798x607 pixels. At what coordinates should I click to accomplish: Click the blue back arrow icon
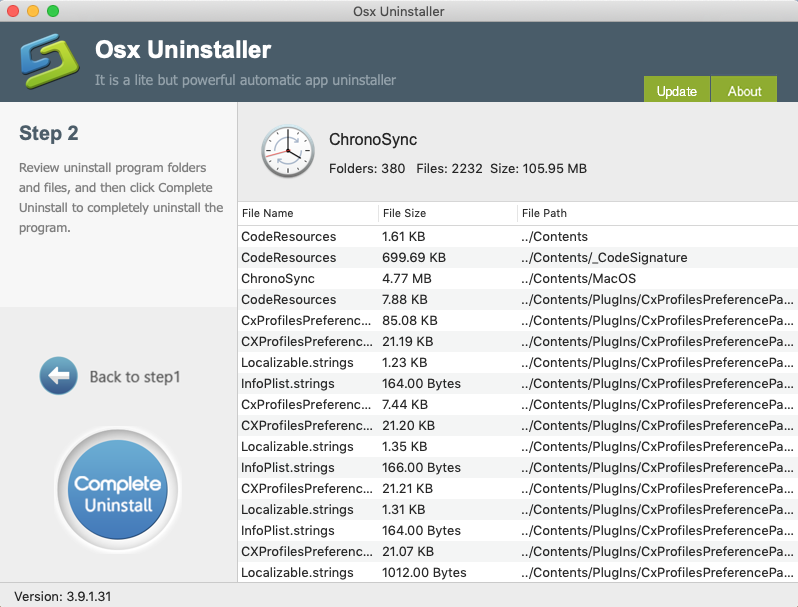pos(58,376)
